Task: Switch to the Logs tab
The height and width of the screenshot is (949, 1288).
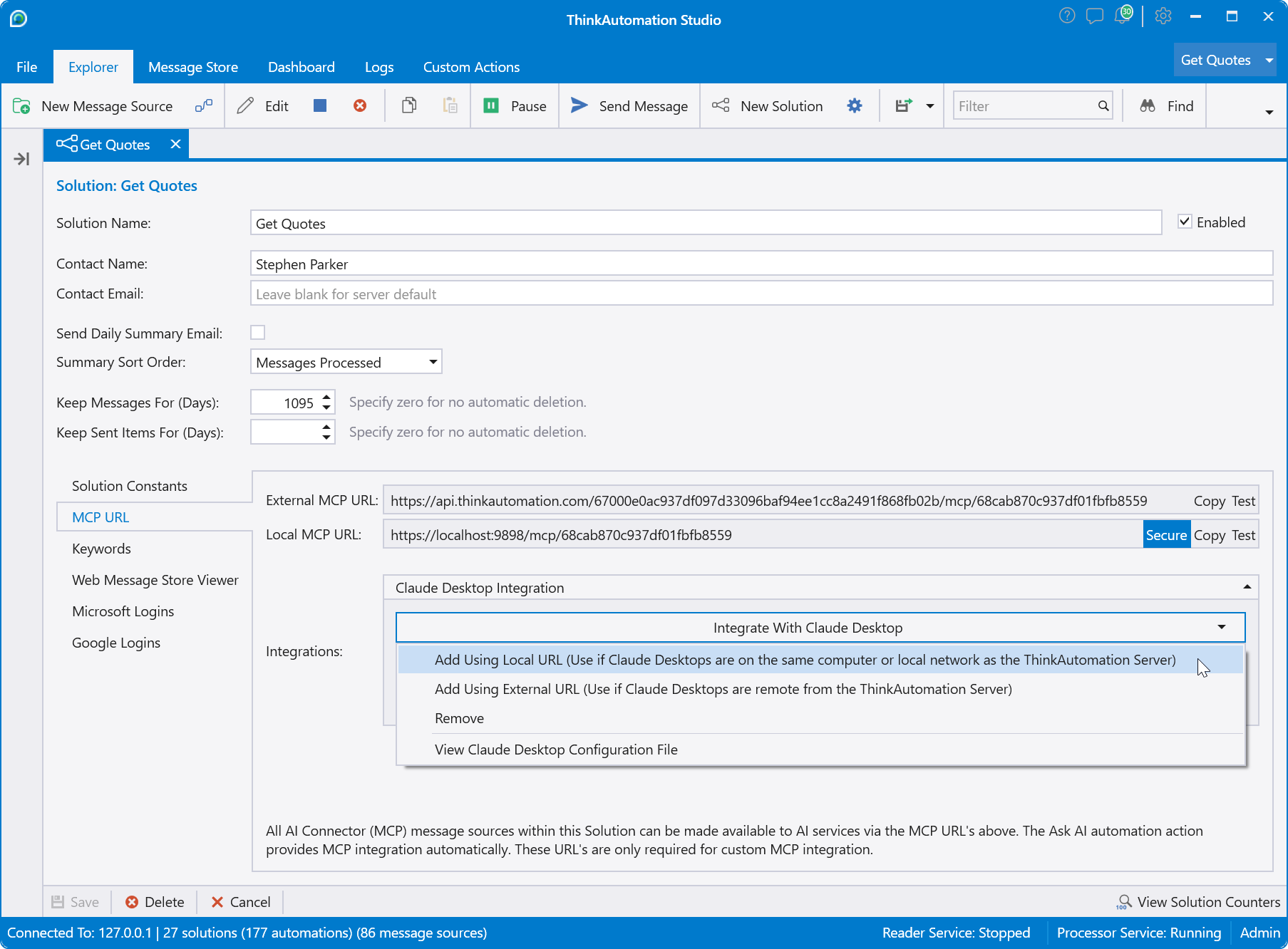Action: (x=379, y=67)
